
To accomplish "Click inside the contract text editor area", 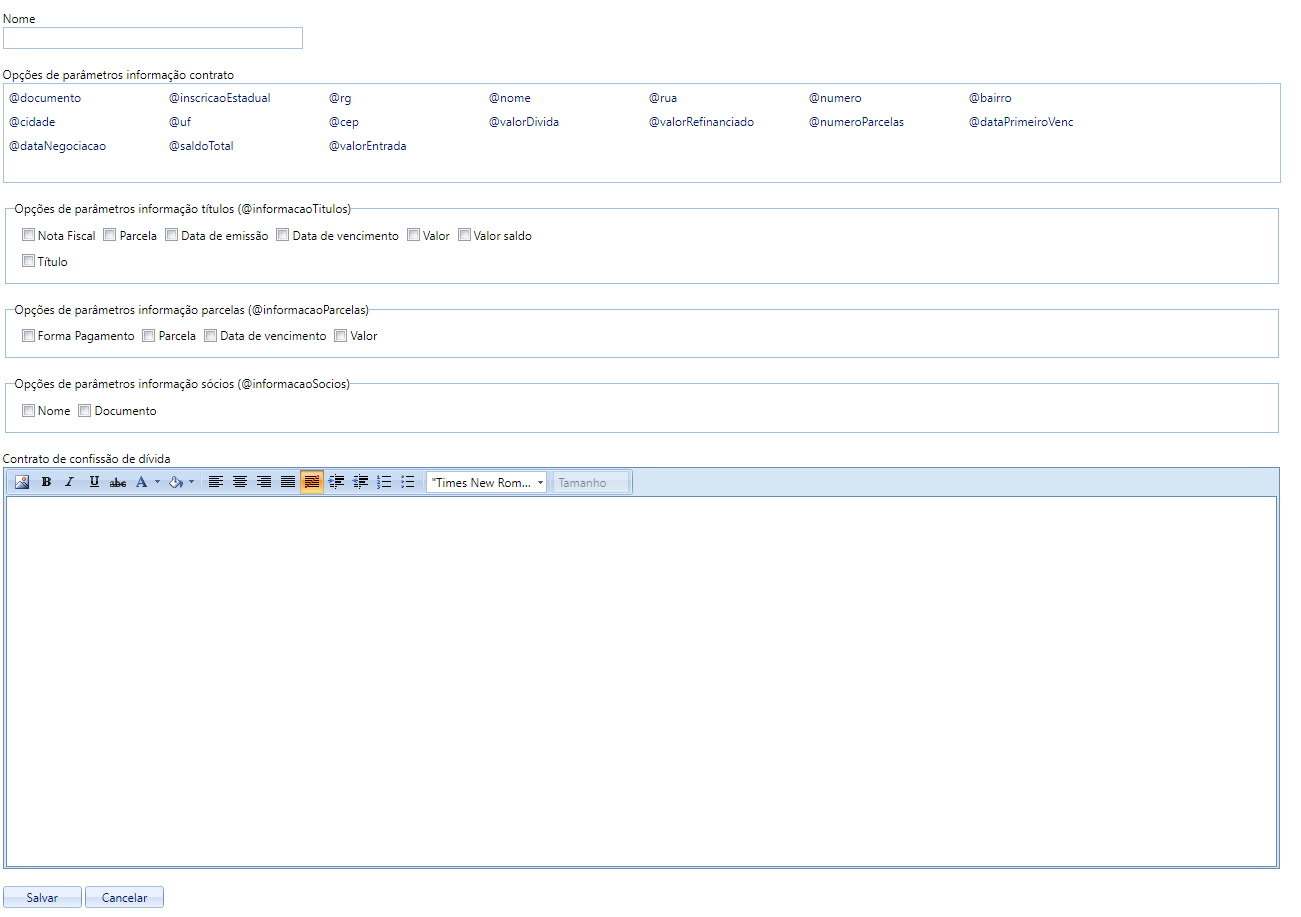I will 641,681.
